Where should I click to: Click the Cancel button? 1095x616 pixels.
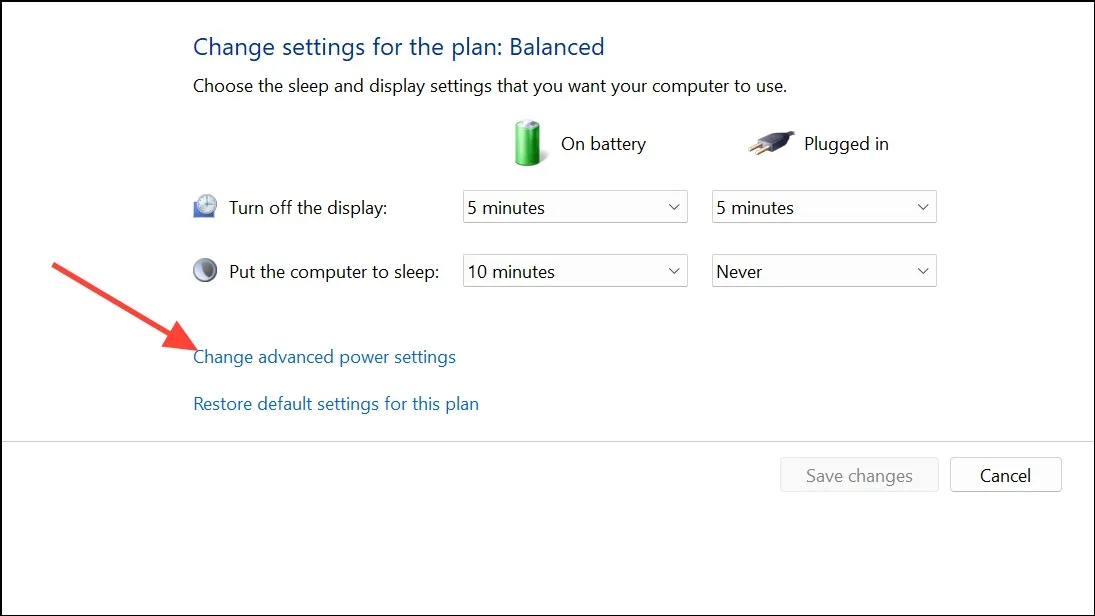[x=1006, y=476]
